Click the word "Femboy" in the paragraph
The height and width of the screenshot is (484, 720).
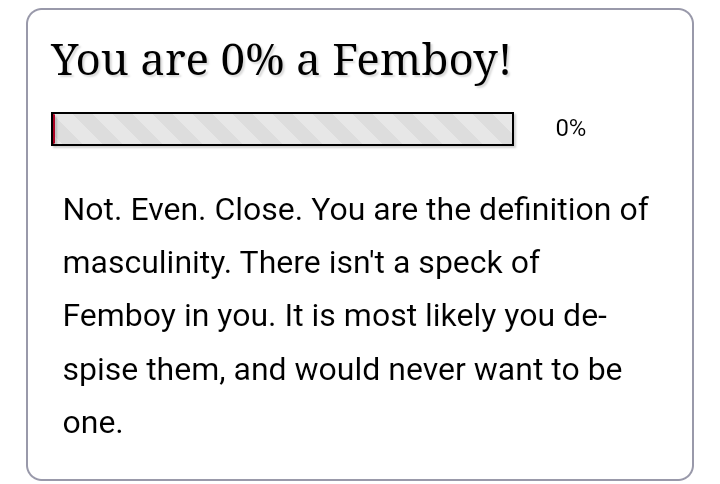coord(119,316)
